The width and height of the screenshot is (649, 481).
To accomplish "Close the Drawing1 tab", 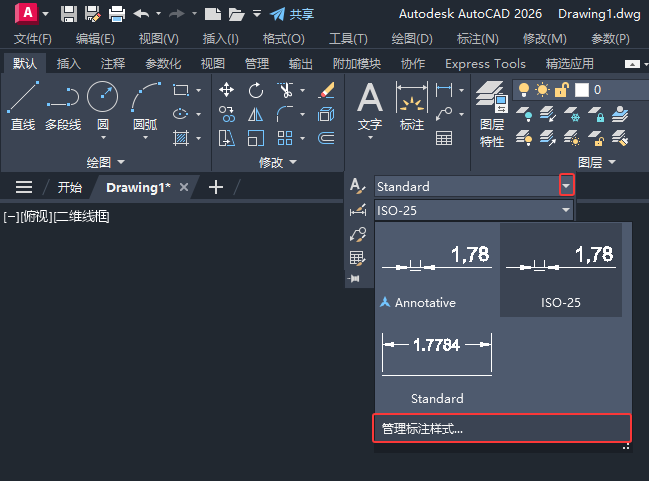I will point(184,188).
